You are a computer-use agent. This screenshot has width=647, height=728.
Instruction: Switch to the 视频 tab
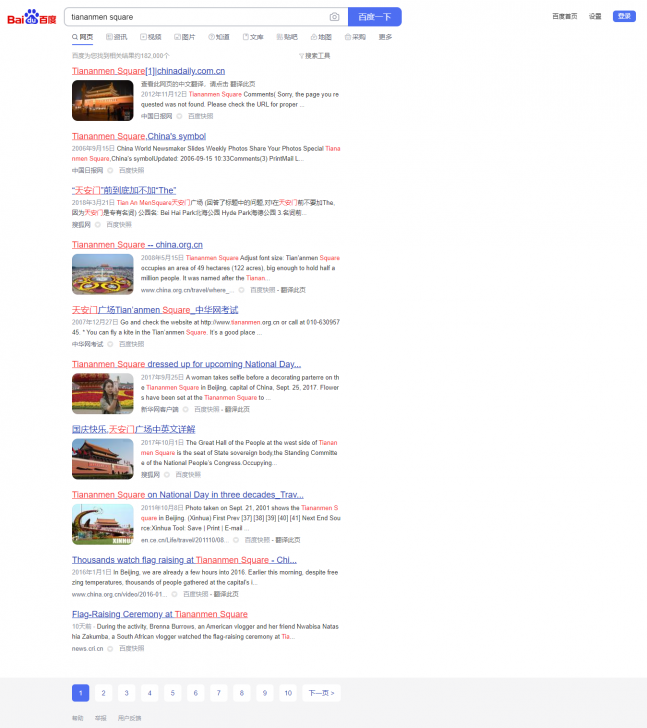[x=151, y=37]
